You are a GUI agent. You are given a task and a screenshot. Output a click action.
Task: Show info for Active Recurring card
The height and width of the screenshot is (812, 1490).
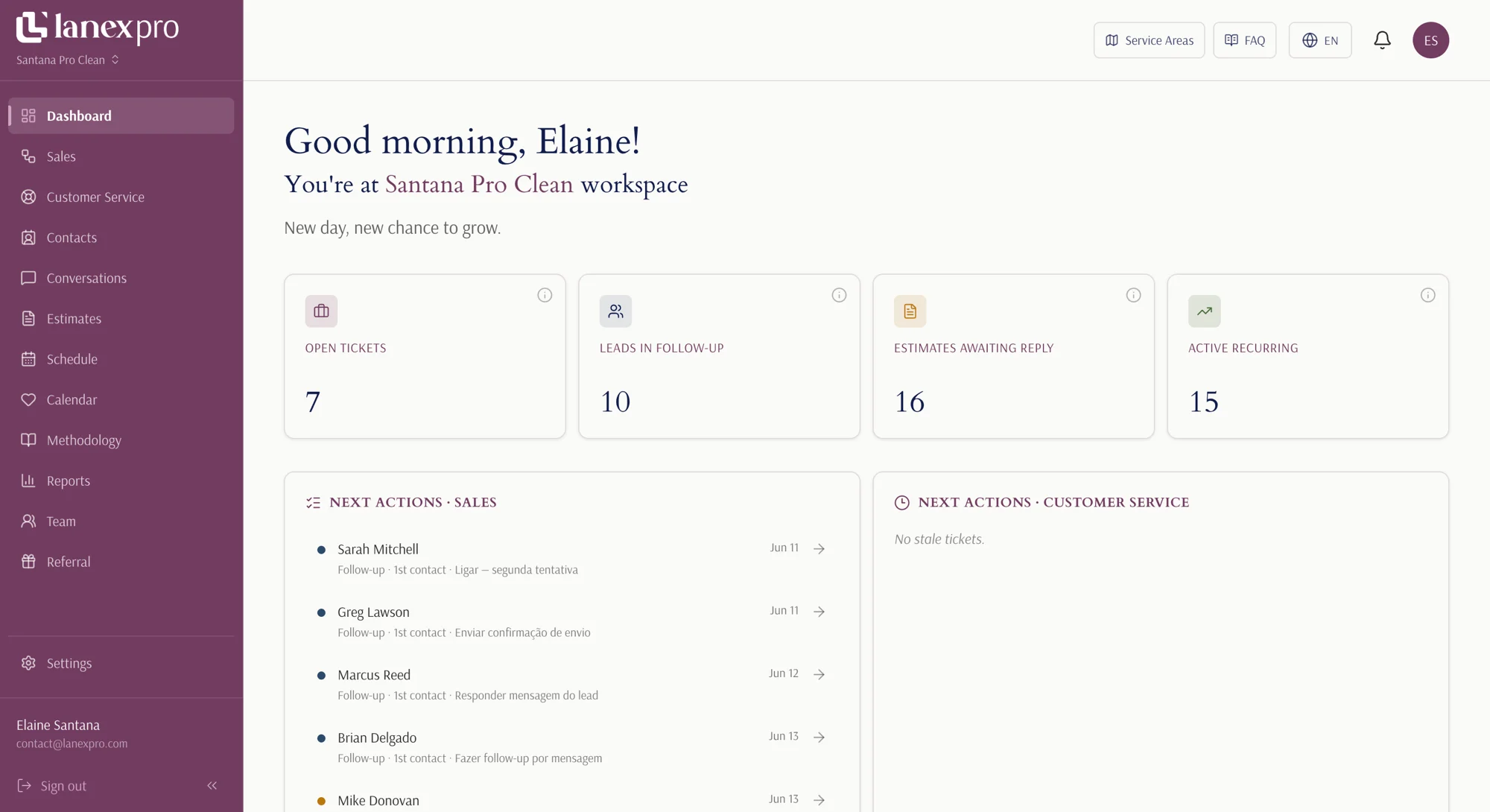(1427, 295)
